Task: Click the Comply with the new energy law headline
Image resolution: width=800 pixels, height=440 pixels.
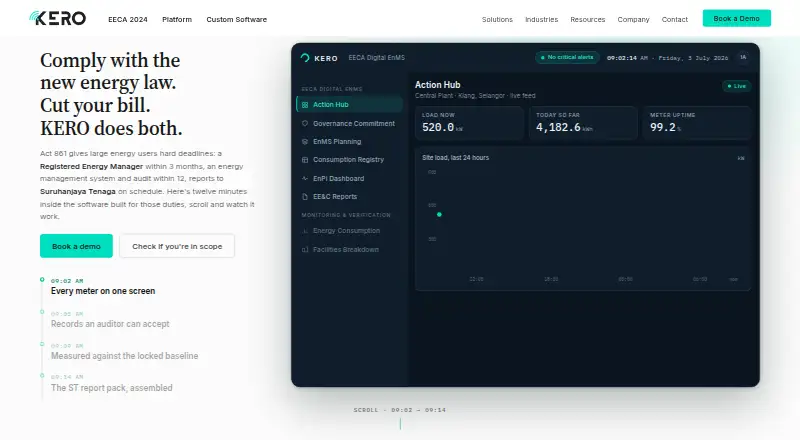Action: (110, 71)
